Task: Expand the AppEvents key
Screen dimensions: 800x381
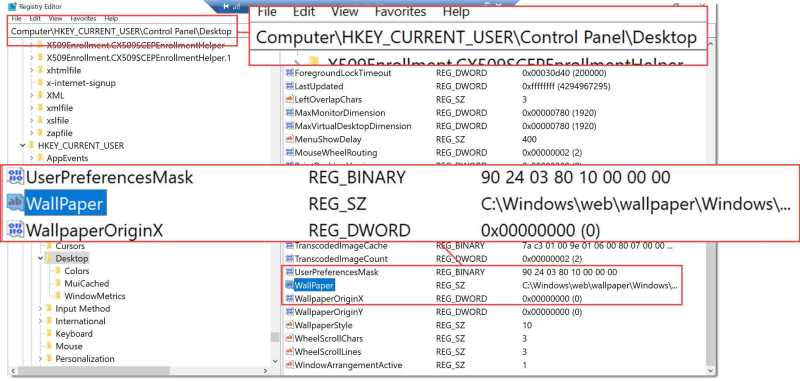Action: click(x=32, y=158)
